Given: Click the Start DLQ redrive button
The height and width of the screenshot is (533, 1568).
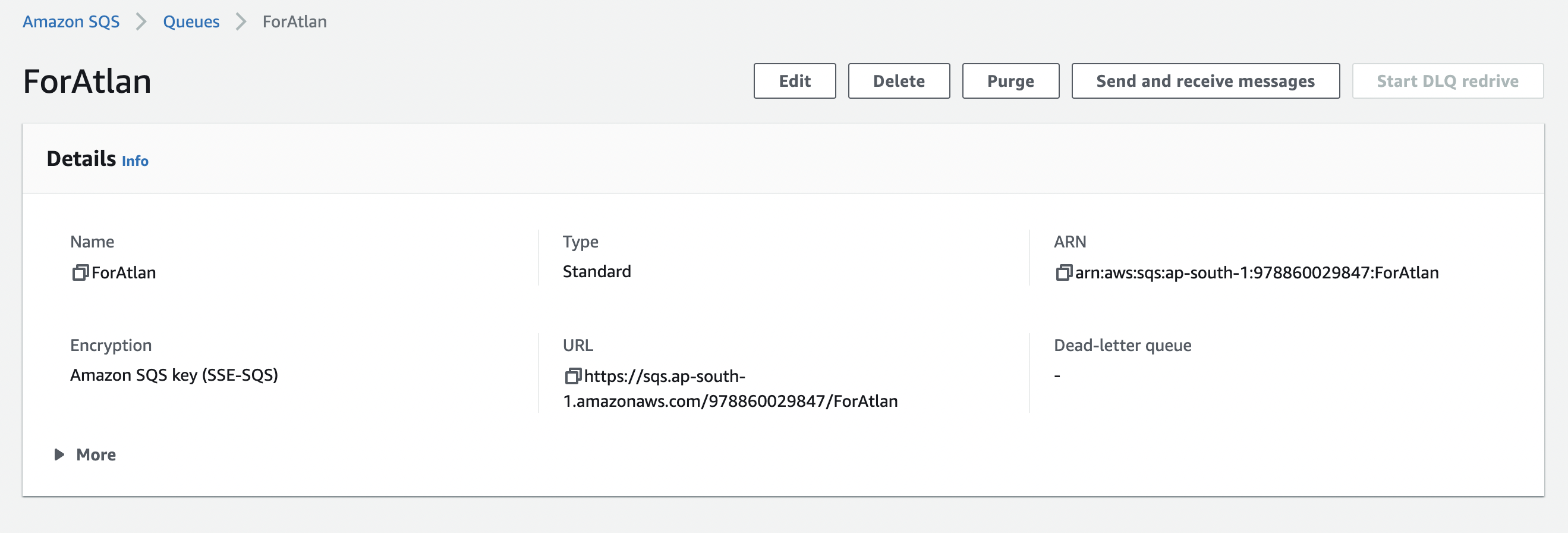Looking at the screenshot, I should [x=1447, y=81].
